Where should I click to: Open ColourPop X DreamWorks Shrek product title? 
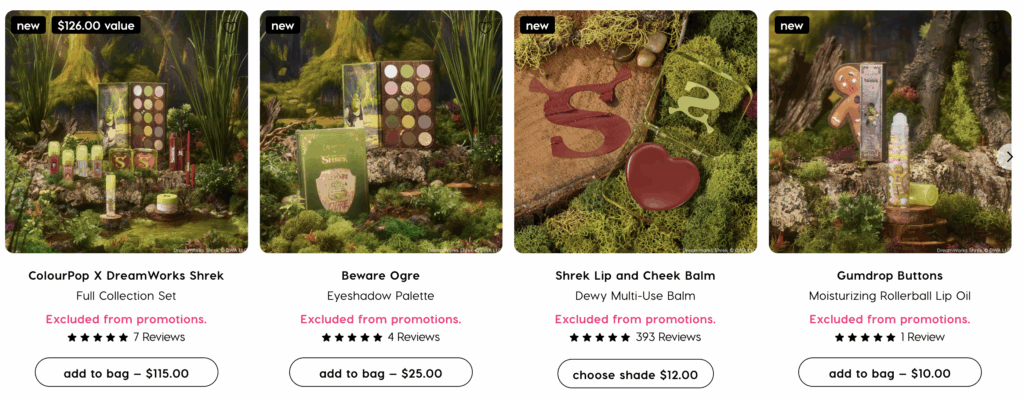click(126, 275)
